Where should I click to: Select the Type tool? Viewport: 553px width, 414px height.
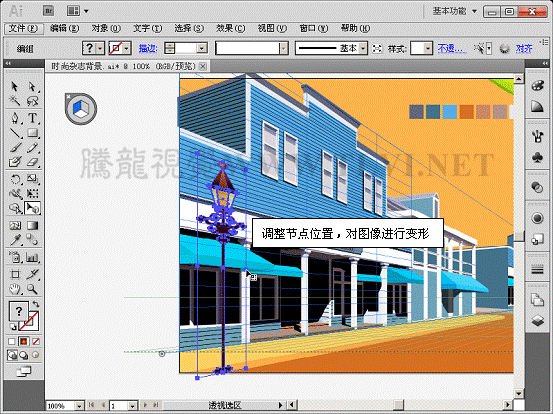pos(32,118)
